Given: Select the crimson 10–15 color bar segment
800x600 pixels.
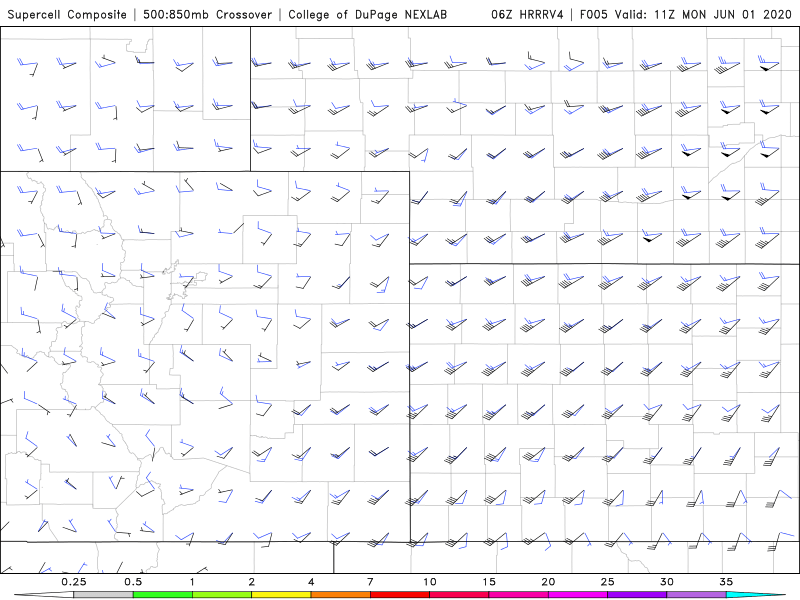Looking at the screenshot, I should point(459,595).
